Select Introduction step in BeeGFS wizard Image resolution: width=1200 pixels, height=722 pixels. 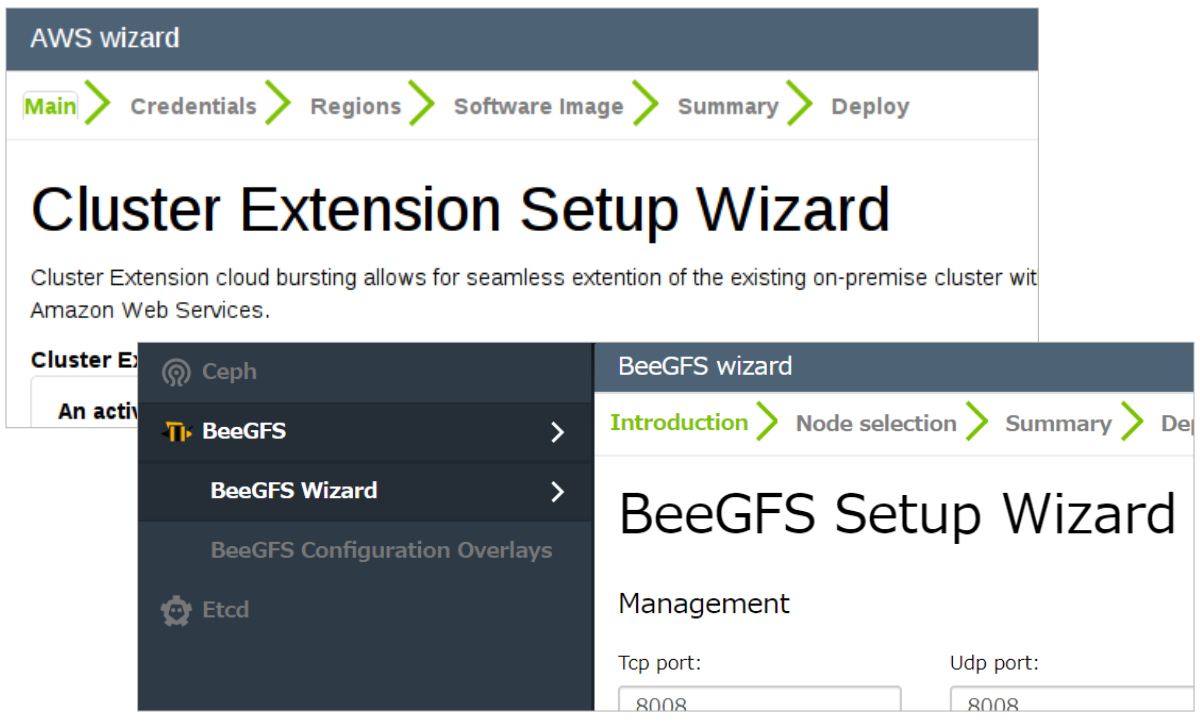coord(679,422)
